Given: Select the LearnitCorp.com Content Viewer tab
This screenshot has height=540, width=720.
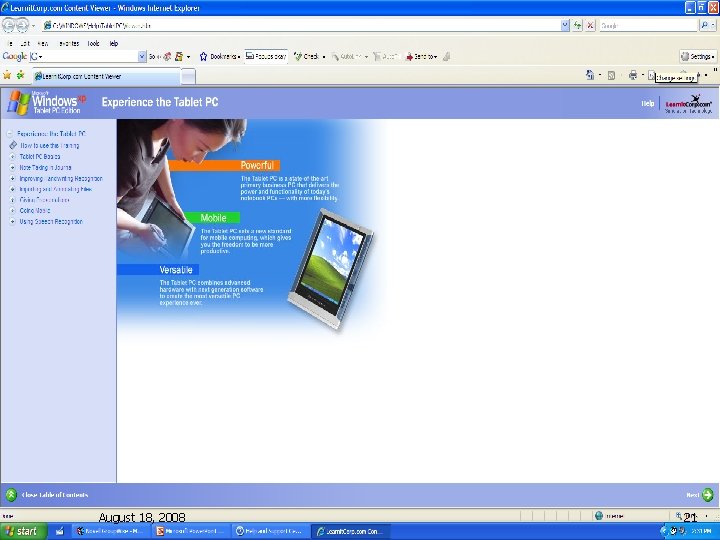Looking at the screenshot, I should tap(107, 76).
